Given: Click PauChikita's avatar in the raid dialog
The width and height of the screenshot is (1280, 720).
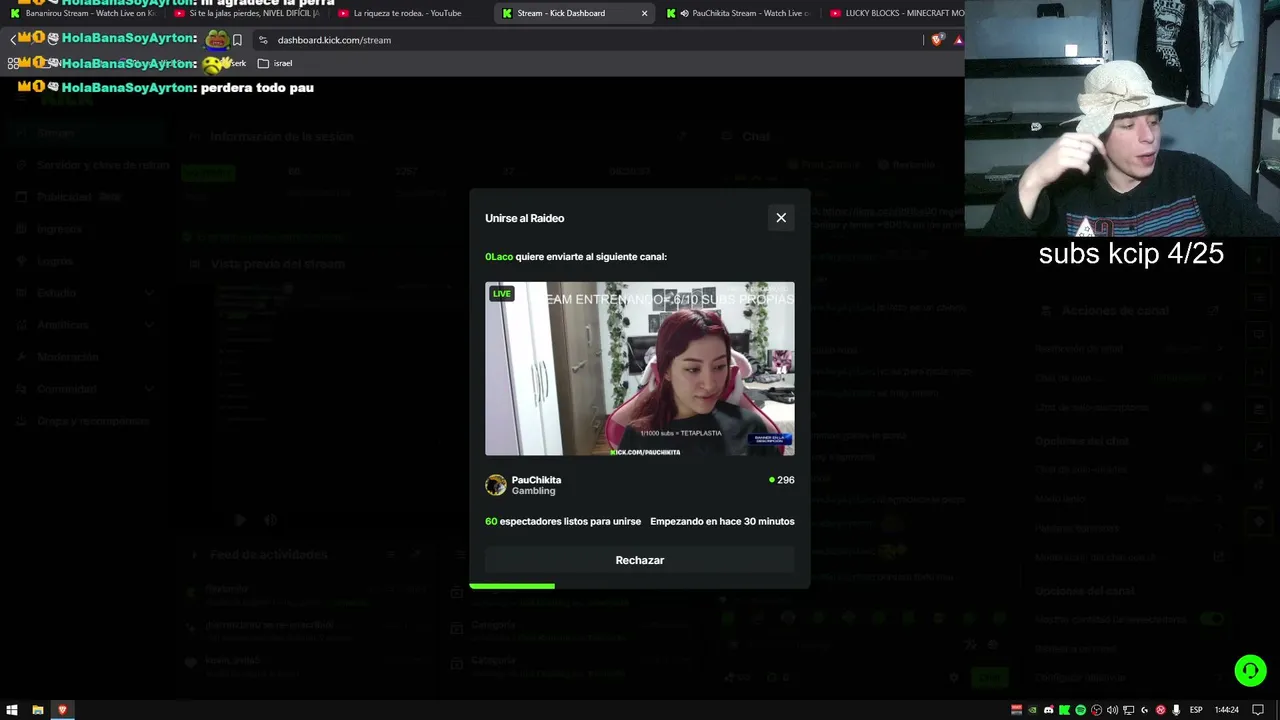Looking at the screenshot, I should pos(496,485).
